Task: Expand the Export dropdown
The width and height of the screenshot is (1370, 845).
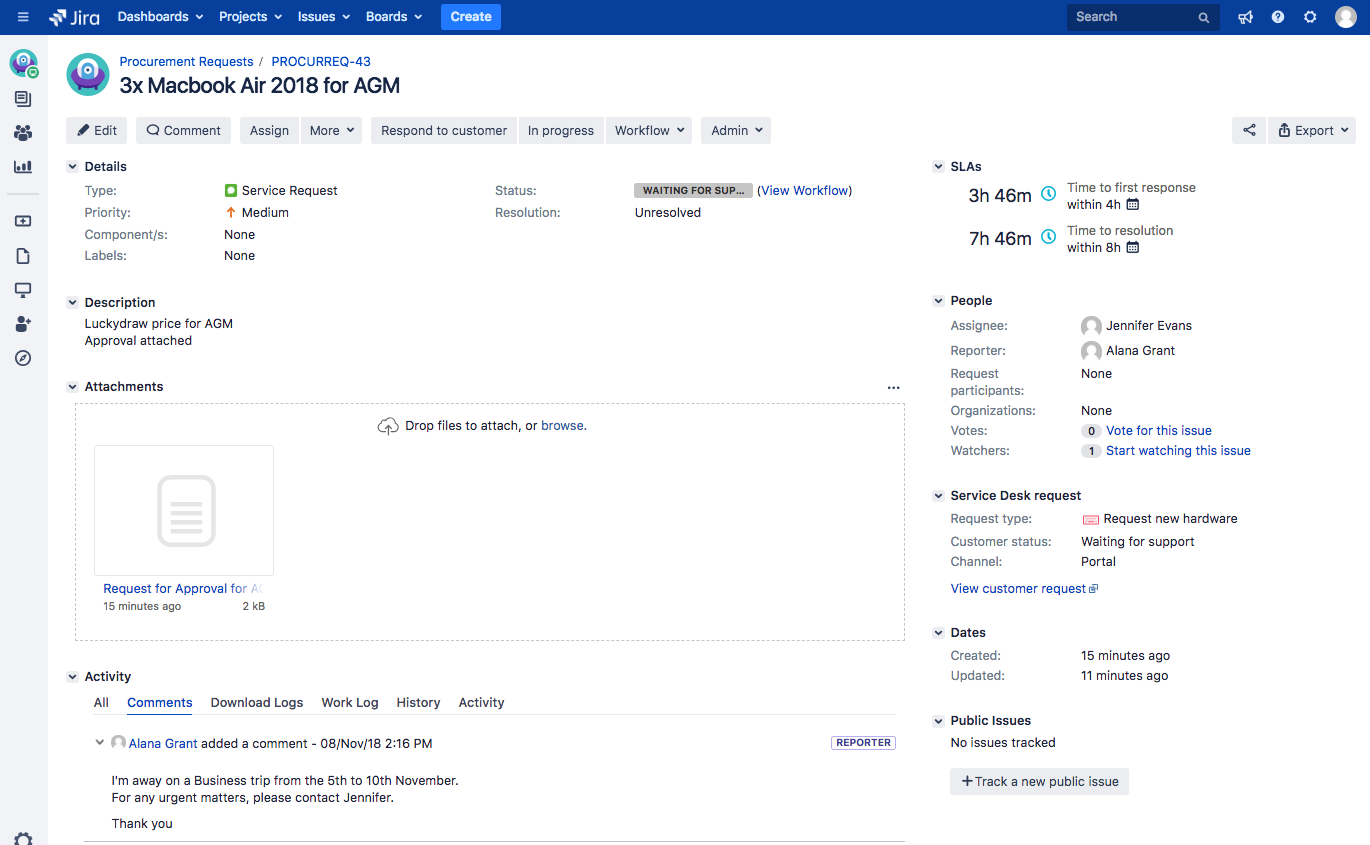Action: point(1312,130)
